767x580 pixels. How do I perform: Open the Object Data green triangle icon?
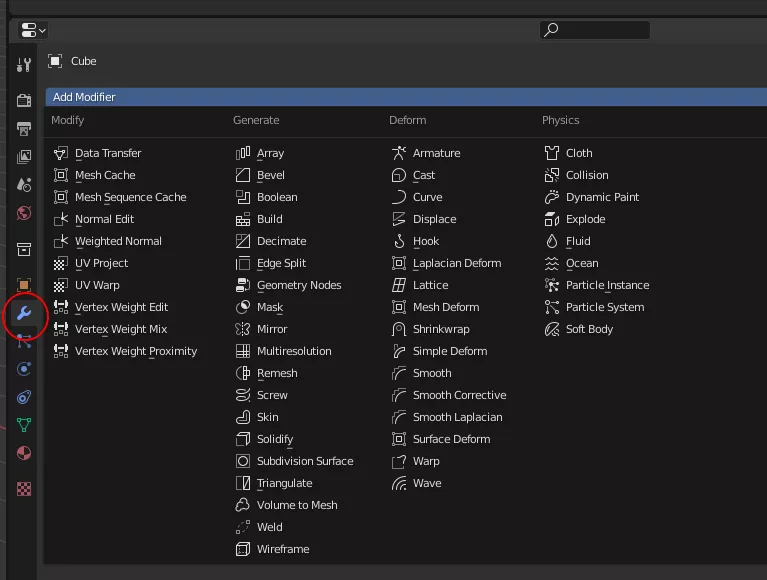point(24,425)
